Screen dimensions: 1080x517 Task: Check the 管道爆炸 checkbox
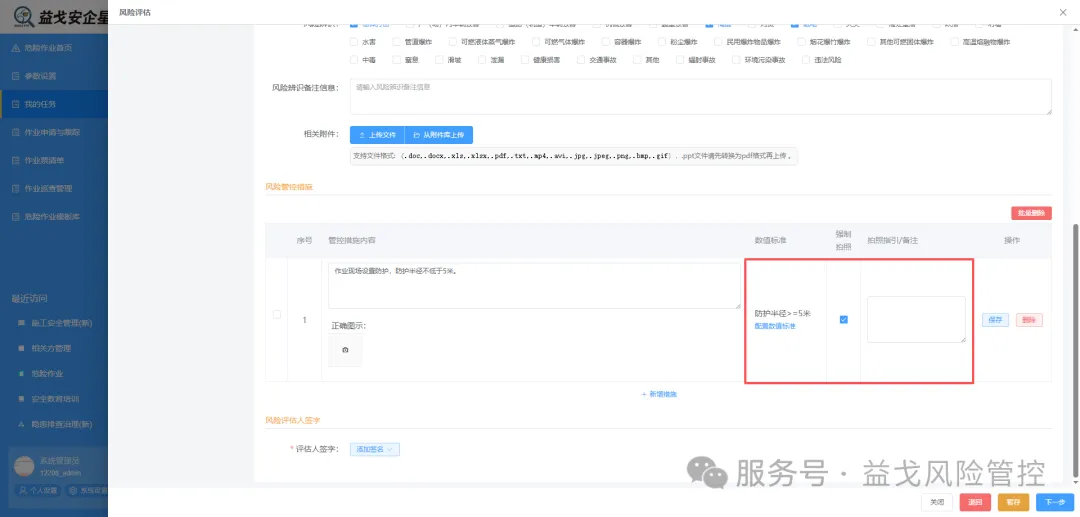[397, 42]
